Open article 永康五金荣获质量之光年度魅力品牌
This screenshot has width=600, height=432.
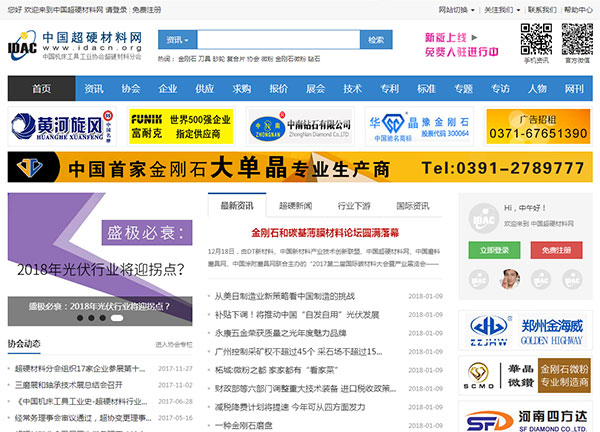point(280,333)
